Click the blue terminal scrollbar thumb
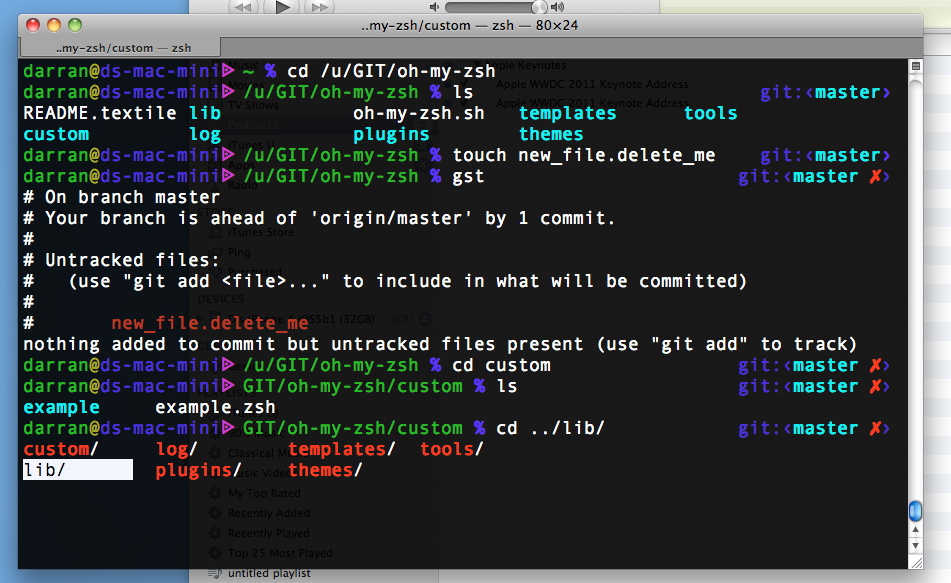This screenshot has width=951, height=583. pyautogui.click(x=915, y=511)
